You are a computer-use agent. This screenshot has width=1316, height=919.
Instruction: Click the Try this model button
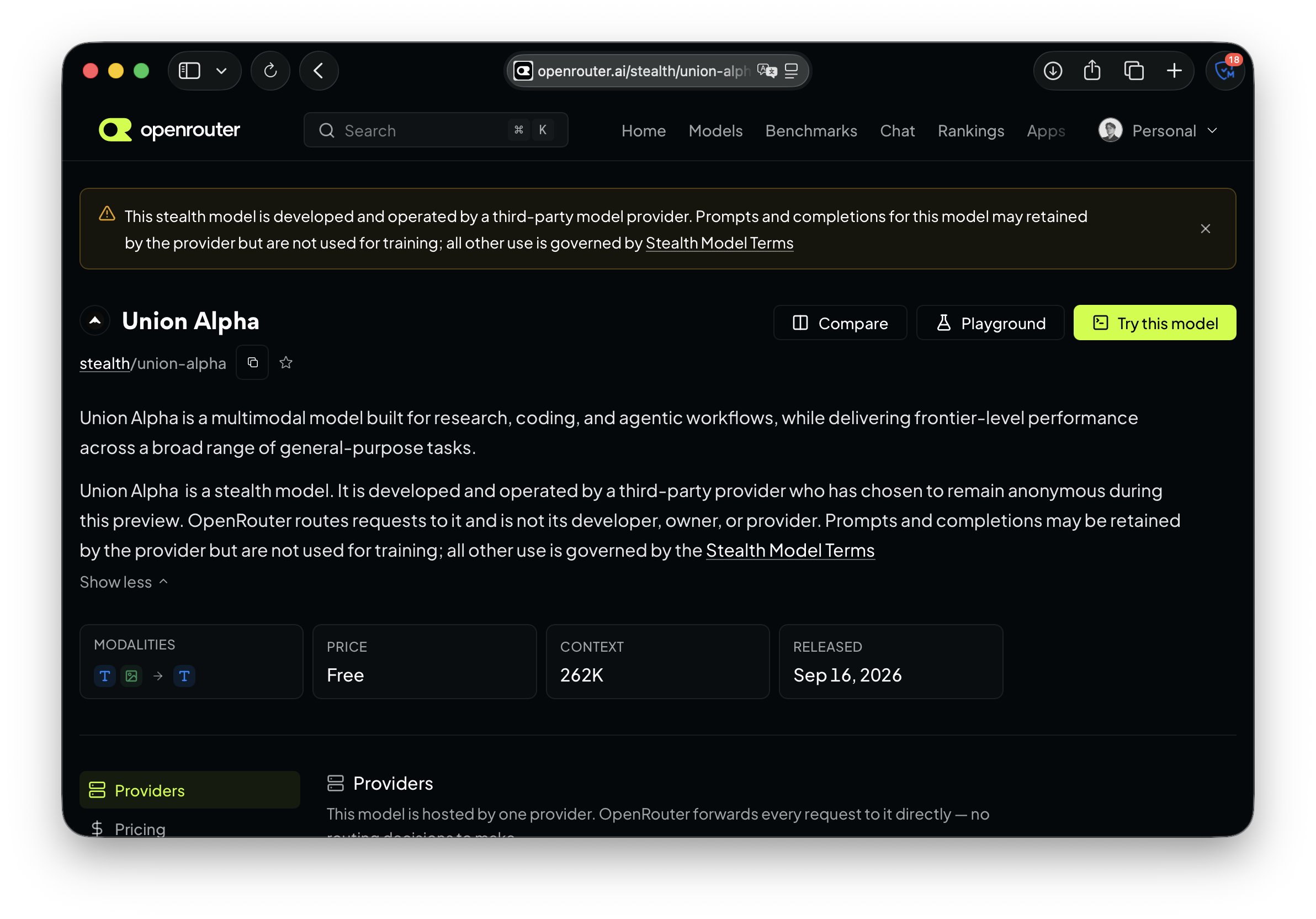click(1154, 323)
